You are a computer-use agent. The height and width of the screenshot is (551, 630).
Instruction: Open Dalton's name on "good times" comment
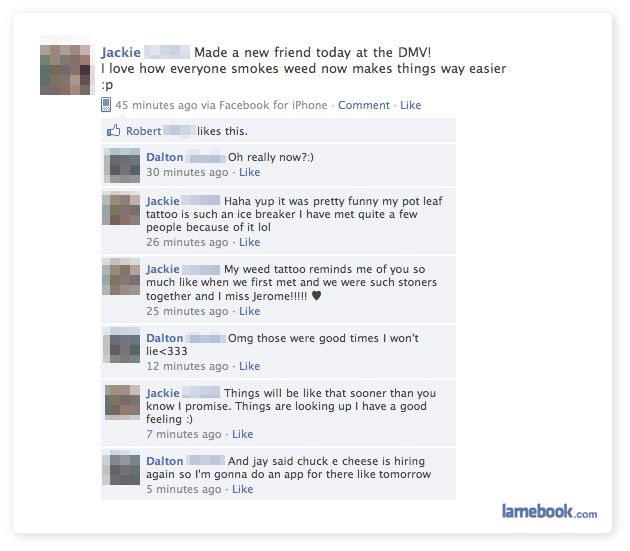(x=165, y=338)
